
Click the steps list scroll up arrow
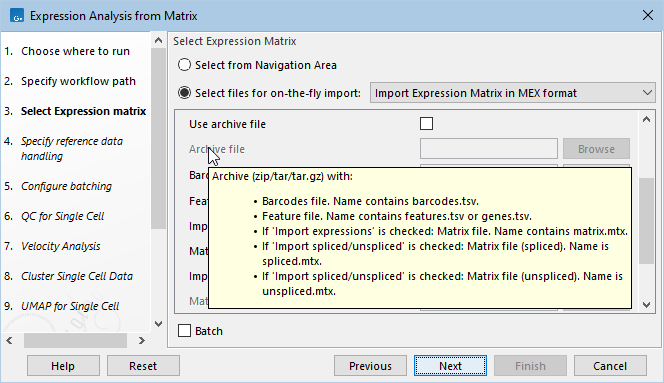158,40
